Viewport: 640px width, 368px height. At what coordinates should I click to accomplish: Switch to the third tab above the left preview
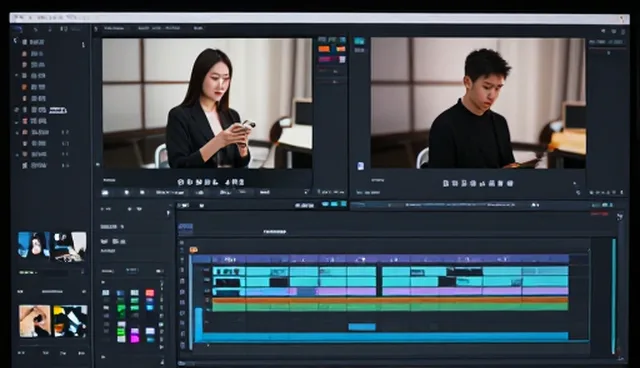(x=198, y=28)
